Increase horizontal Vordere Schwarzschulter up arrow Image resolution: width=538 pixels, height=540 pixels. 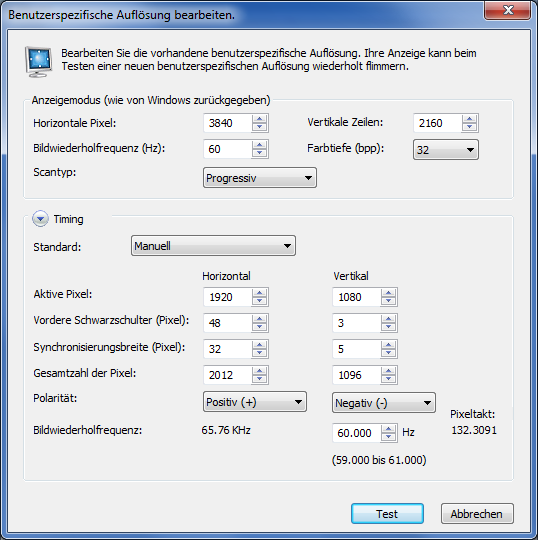pyautogui.click(x=259, y=319)
